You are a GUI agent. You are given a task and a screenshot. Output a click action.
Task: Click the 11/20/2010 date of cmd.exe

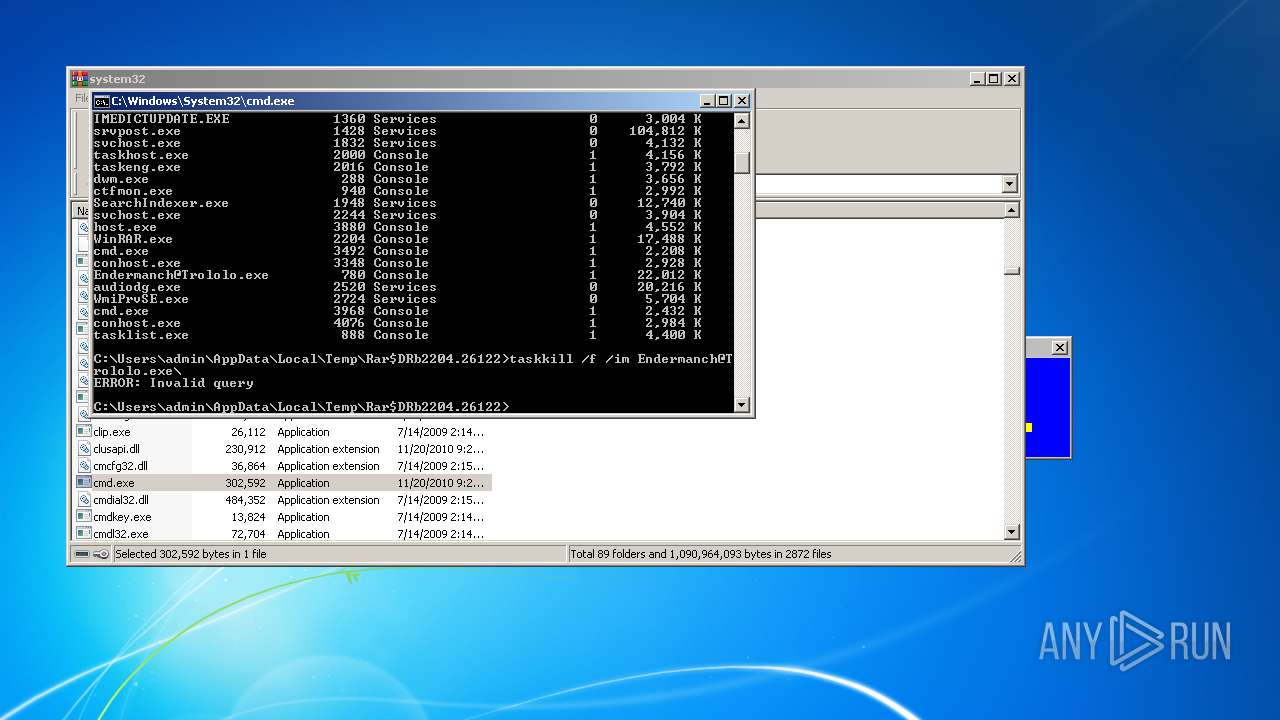[440, 483]
